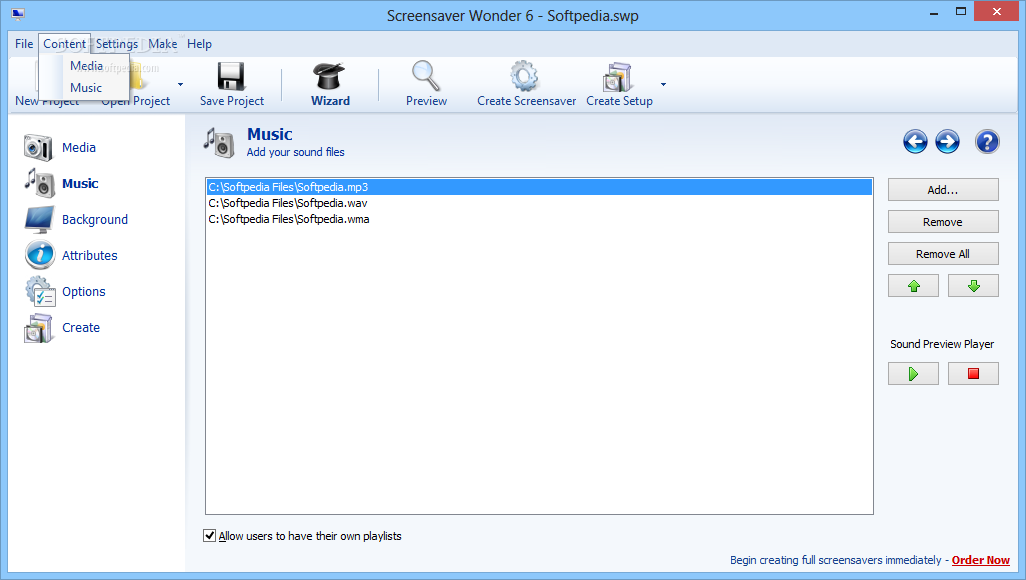Image resolution: width=1026 pixels, height=580 pixels.
Task: Open the File menu
Action: (24, 44)
